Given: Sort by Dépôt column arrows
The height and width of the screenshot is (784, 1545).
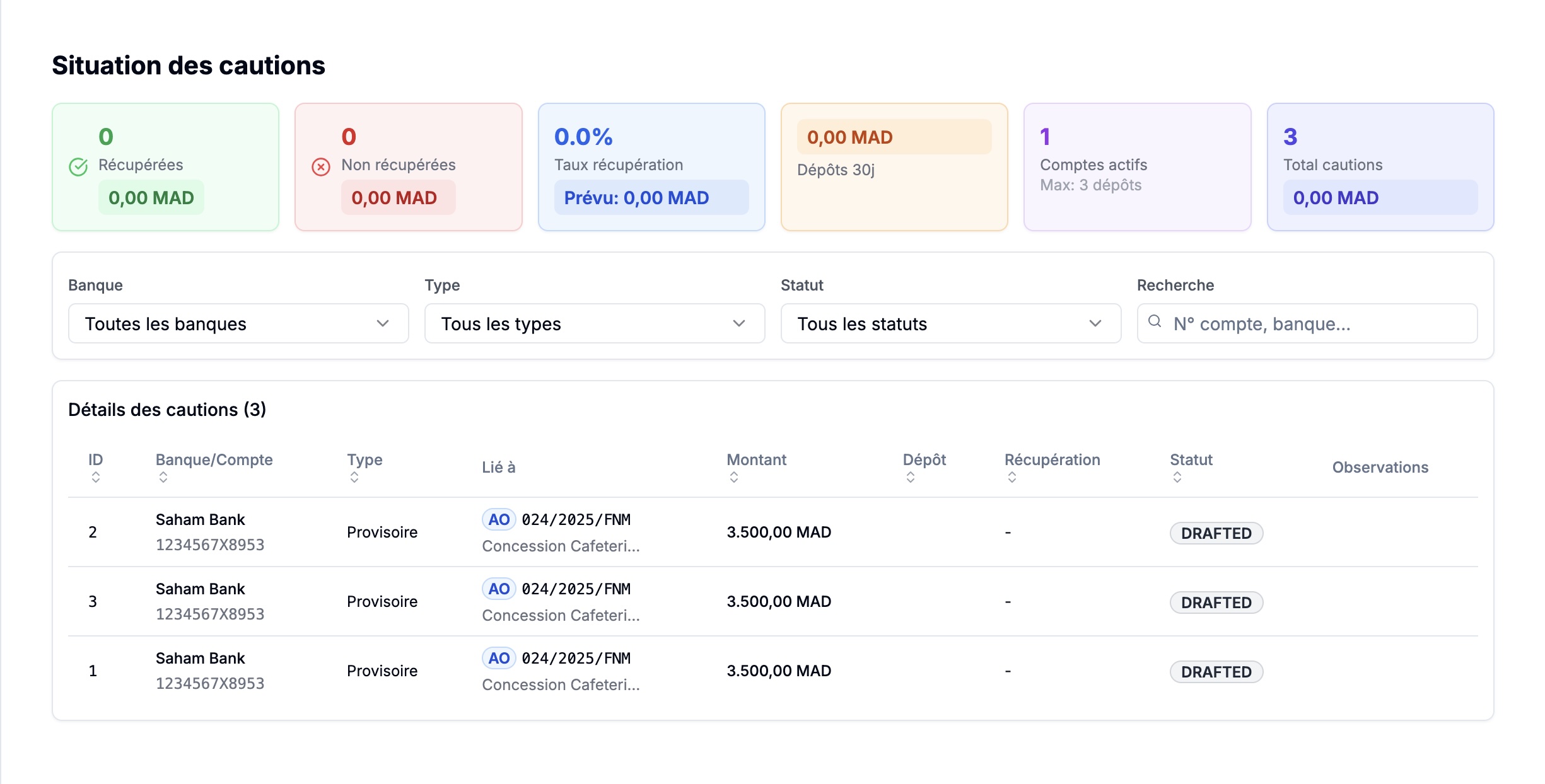Looking at the screenshot, I should [911, 477].
